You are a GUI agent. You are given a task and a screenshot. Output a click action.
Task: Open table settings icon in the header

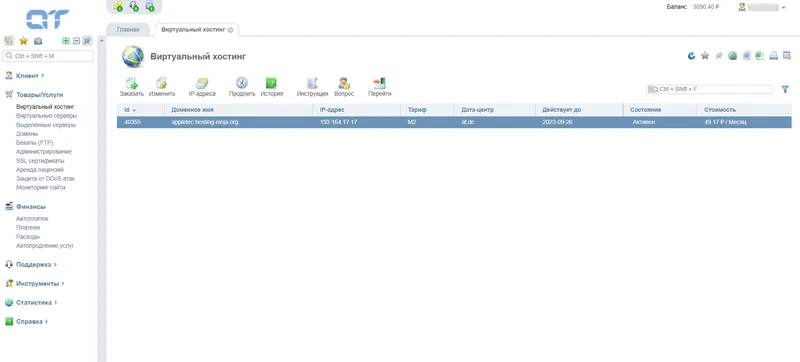point(787,56)
